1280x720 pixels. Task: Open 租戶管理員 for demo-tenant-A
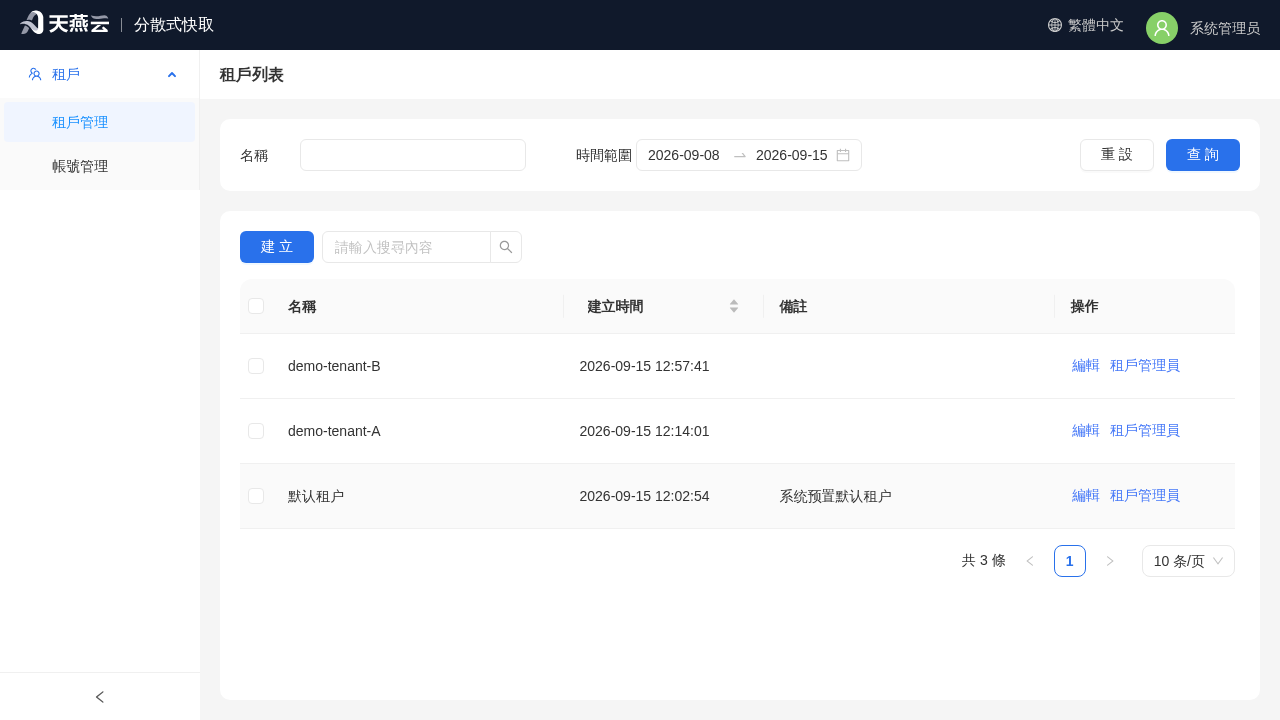click(1145, 431)
